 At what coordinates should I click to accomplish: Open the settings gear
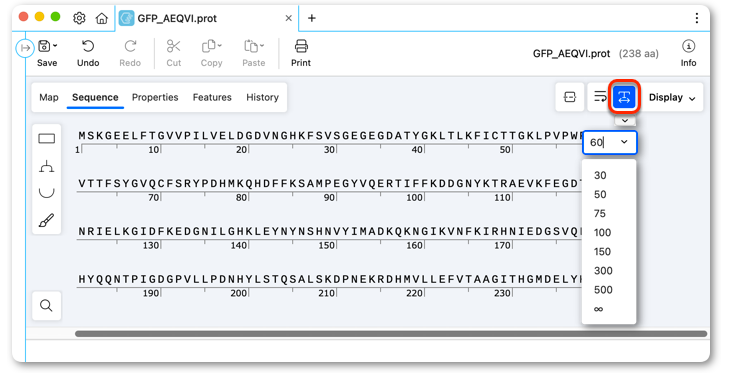tap(79, 18)
